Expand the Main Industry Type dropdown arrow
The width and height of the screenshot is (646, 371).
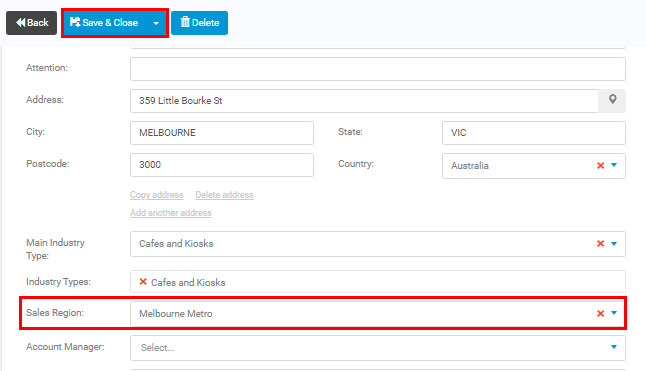[x=614, y=244]
